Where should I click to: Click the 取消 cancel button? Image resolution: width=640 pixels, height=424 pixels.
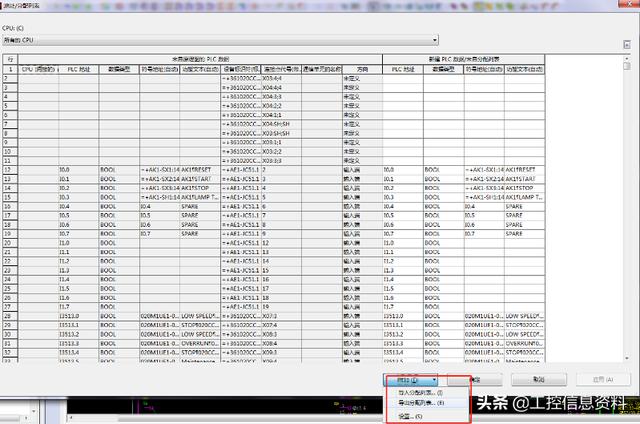pyautogui.click(x=539, y=380)
